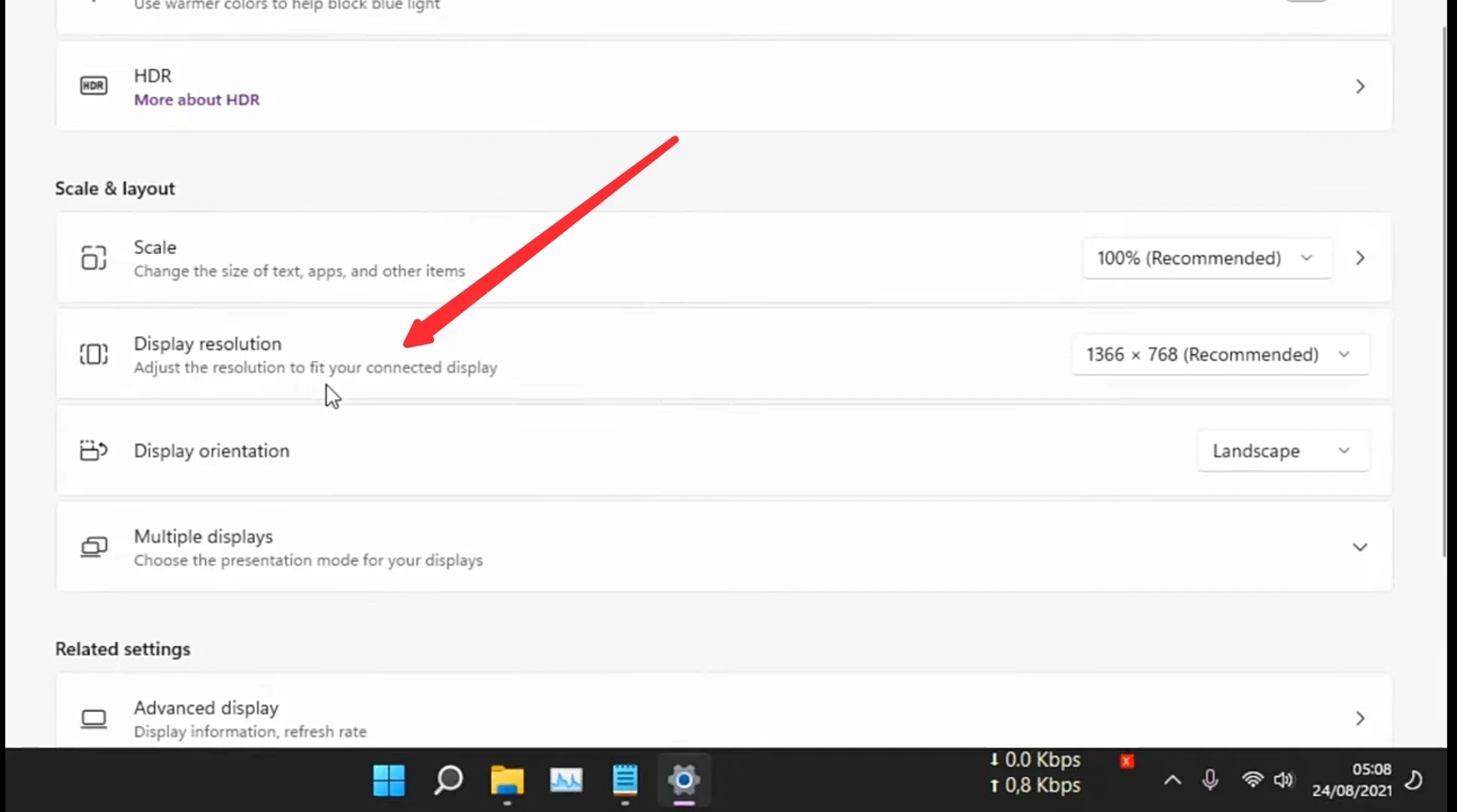1457x812 pixels.
Task: Click the date 24/08/2021 in taskbar
Action: (1352, 790)
